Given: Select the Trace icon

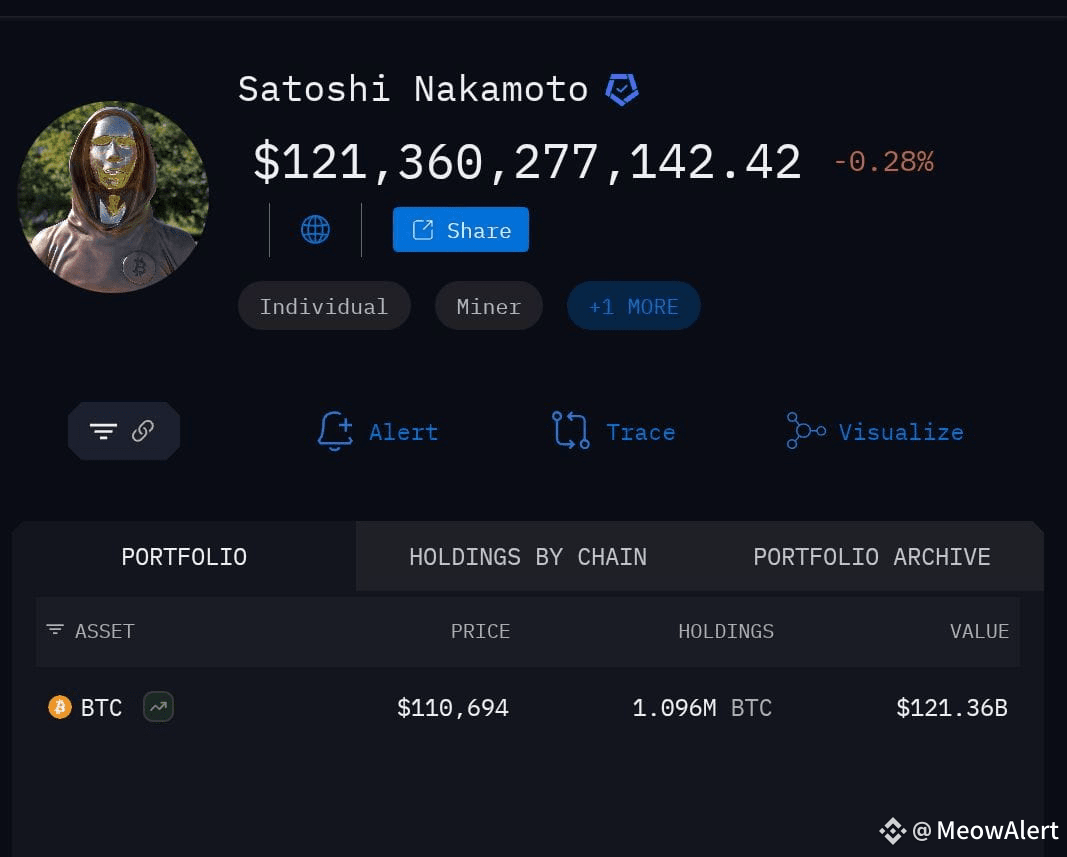Looking at the screenshot, I should click(x=570, y=431).
